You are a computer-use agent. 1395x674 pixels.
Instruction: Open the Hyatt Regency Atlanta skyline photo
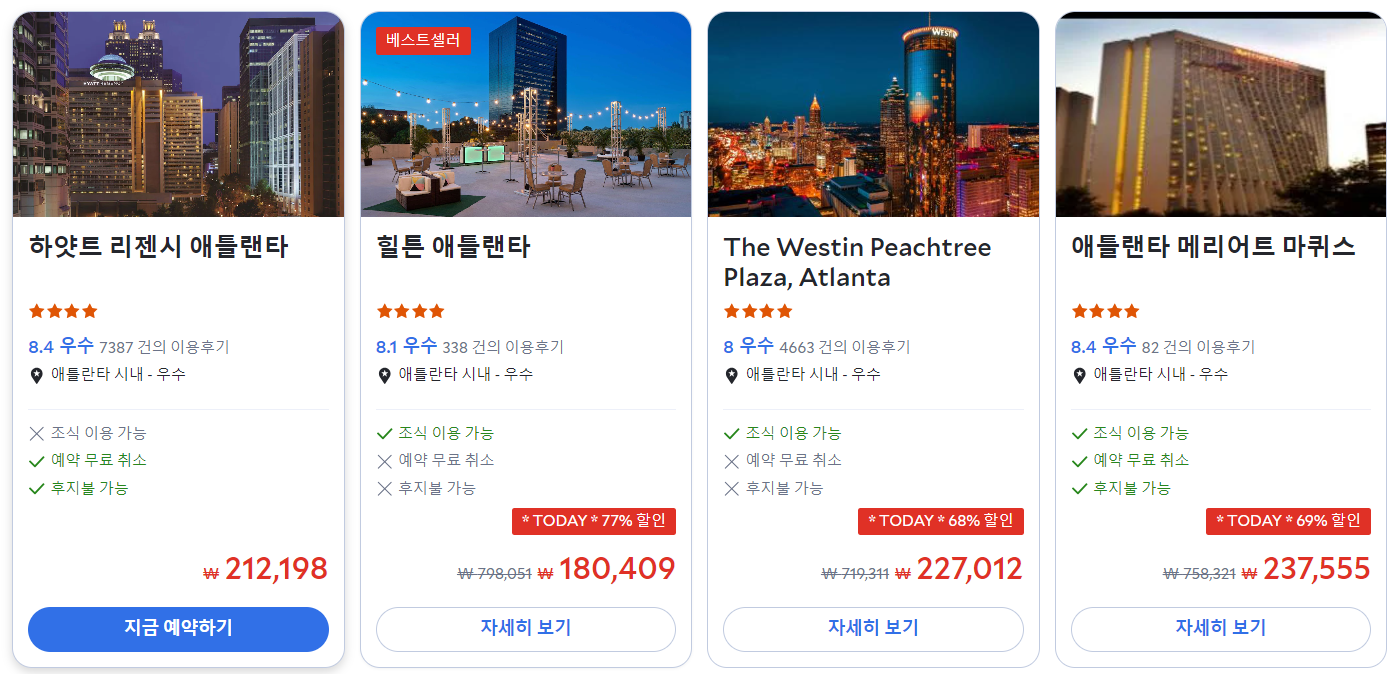[x=178, y=114]
